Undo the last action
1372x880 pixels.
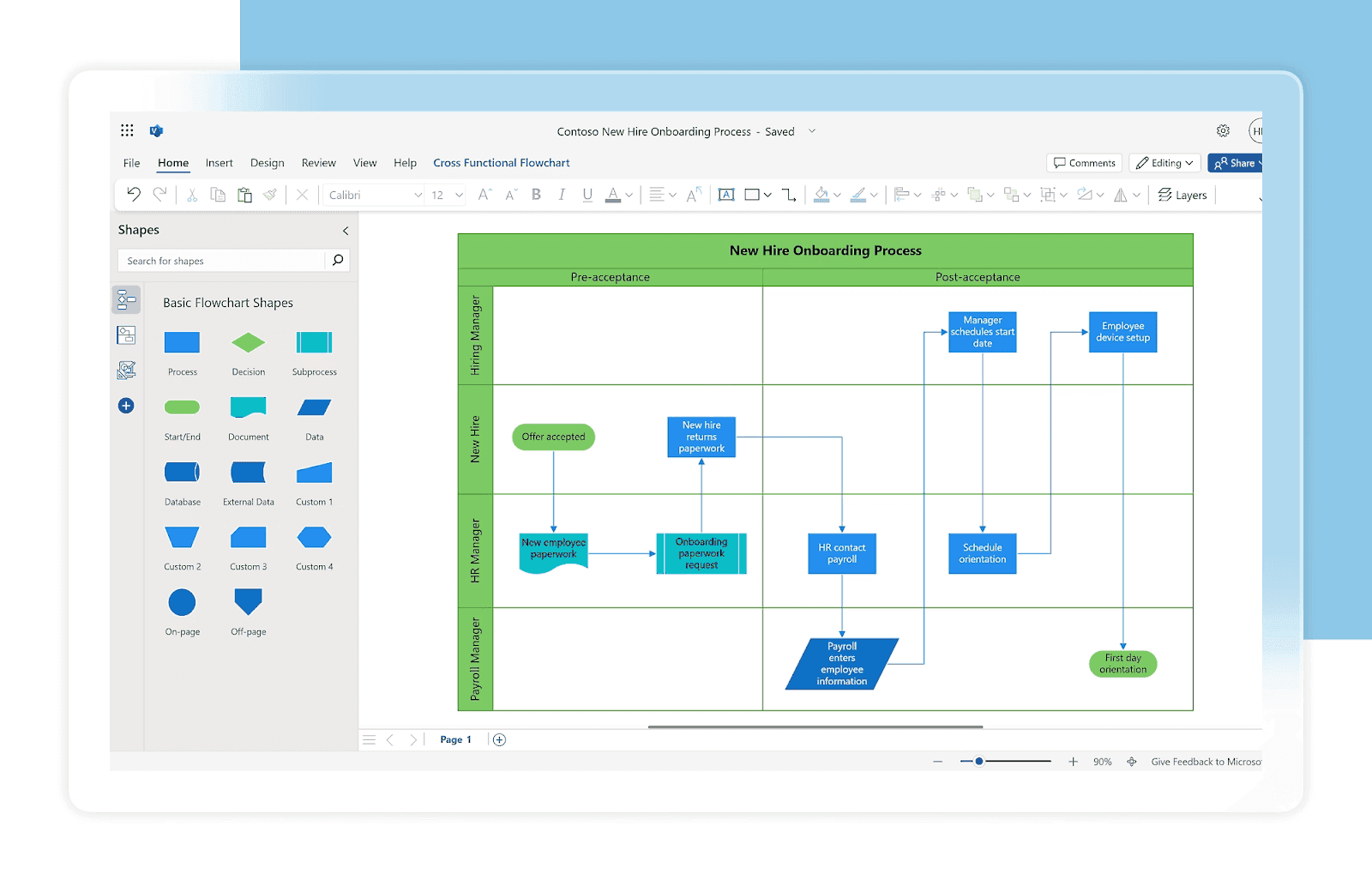coord(133,195)
